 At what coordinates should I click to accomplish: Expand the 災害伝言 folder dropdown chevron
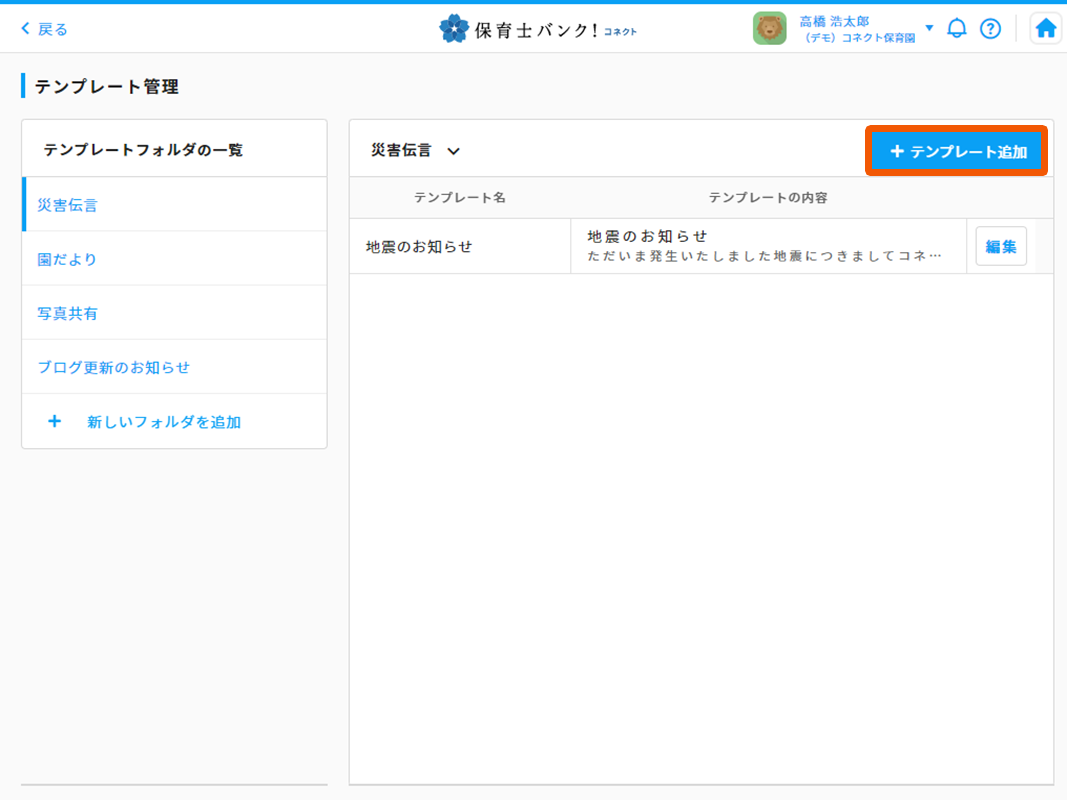click(453, 151)
